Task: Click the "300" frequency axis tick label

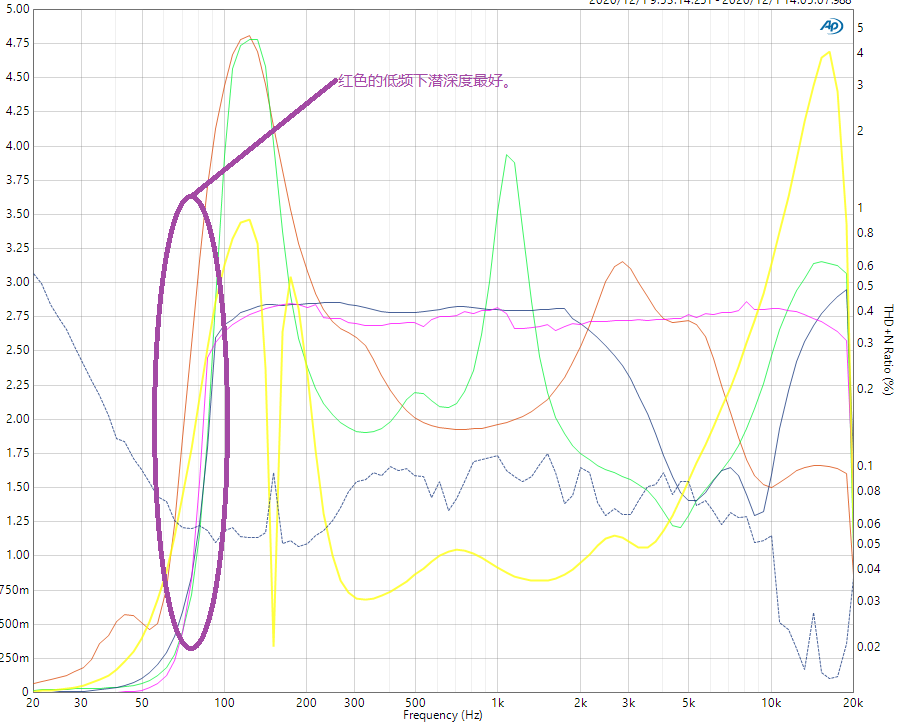Action: [x=355, y=703]
